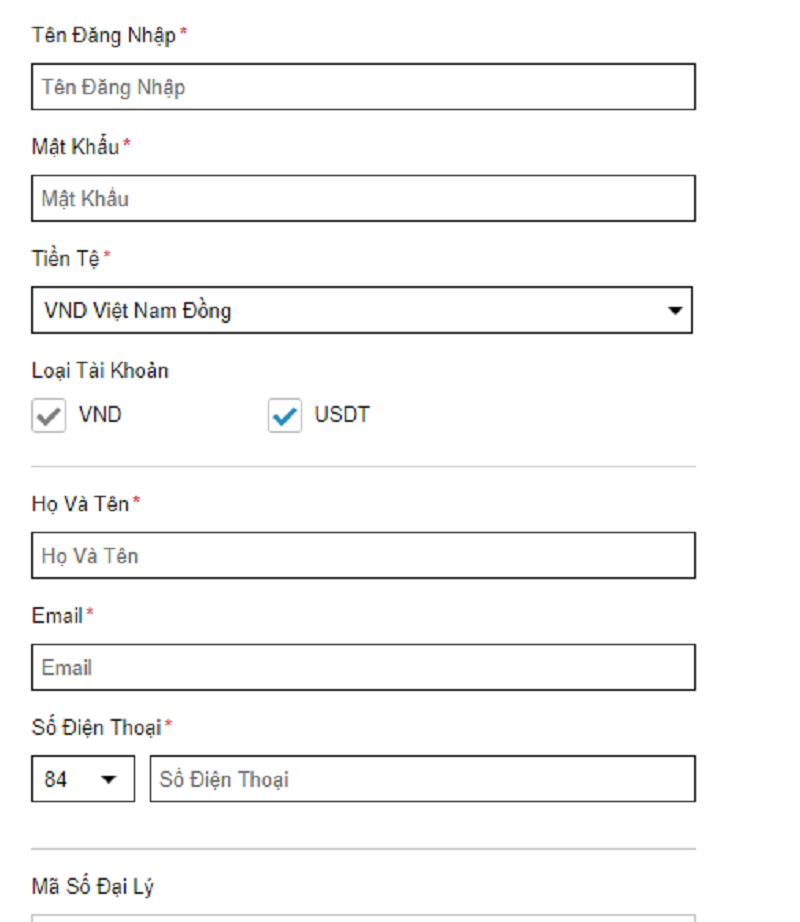Click the USDT text beside its checkbox
Viewport: 800px width, 922px height.
(x=342, y=415)
